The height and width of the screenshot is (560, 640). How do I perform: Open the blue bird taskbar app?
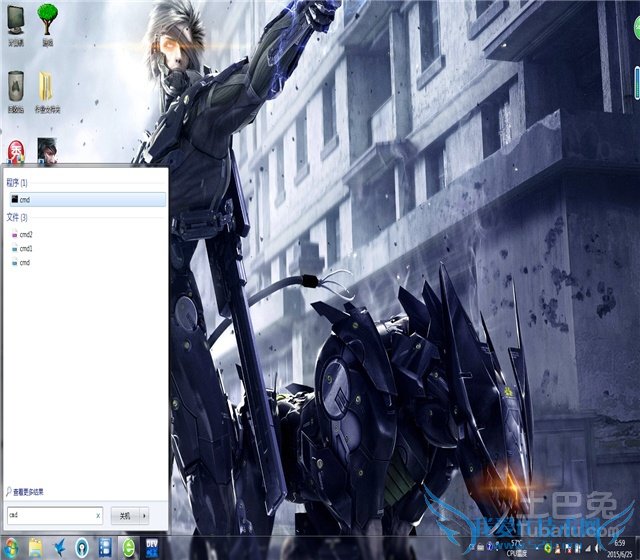pos(60,548)
